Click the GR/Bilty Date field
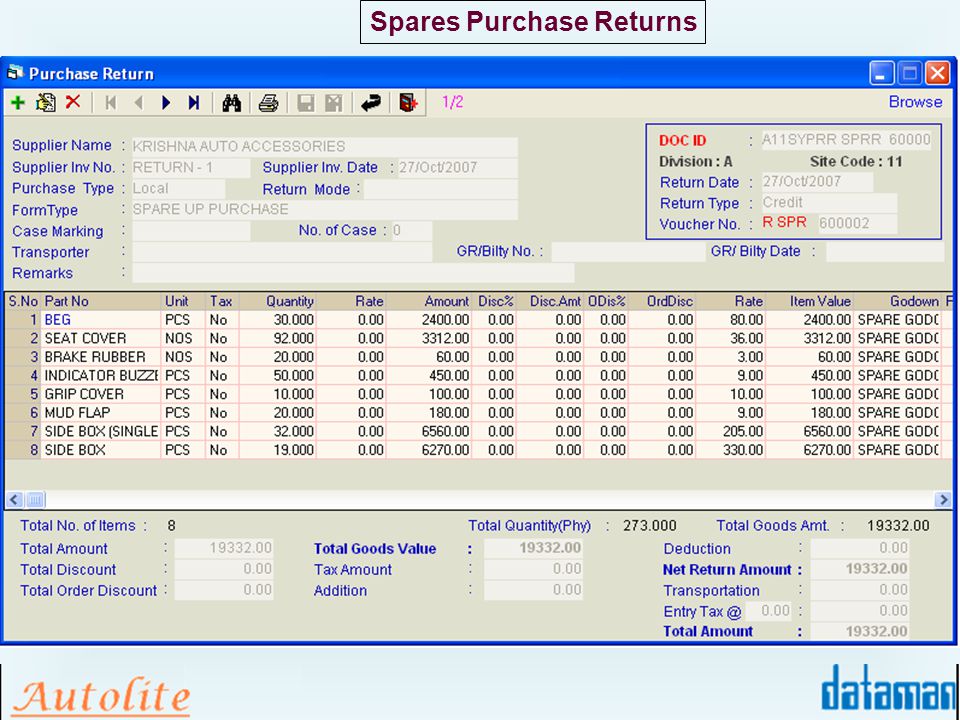960x720 pixels. click(885, 252)
